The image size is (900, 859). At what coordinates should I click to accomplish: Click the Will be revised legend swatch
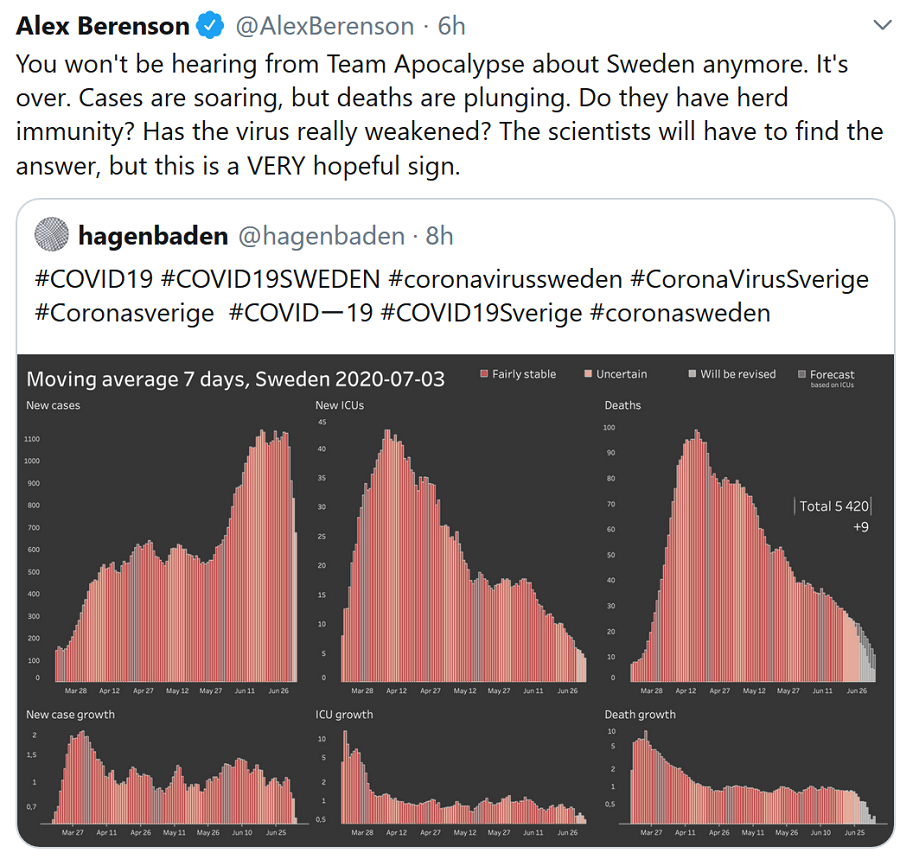coord(692,374)
